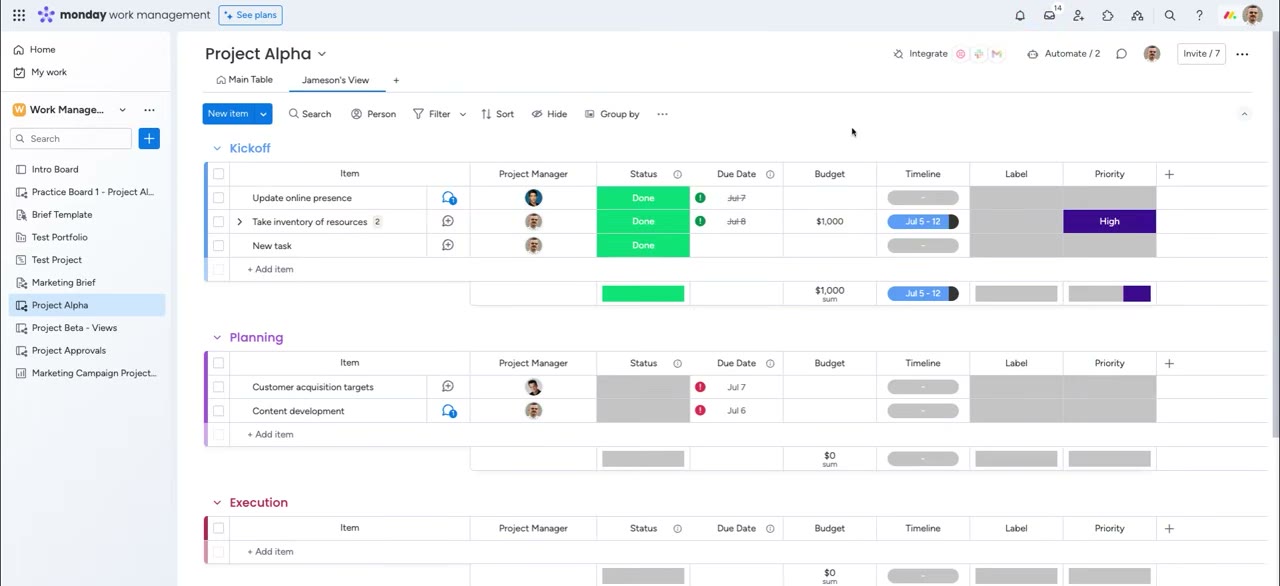1280x586 pixels.
Task: Click the blue add item plus in sidebar
Action: pyautogui.click(x=149, y=138)
